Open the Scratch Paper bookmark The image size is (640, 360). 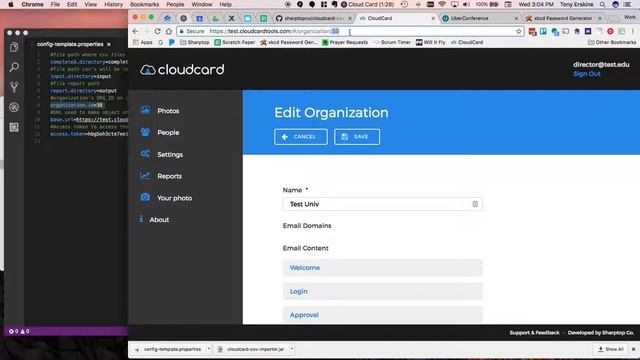click(235, 42)
